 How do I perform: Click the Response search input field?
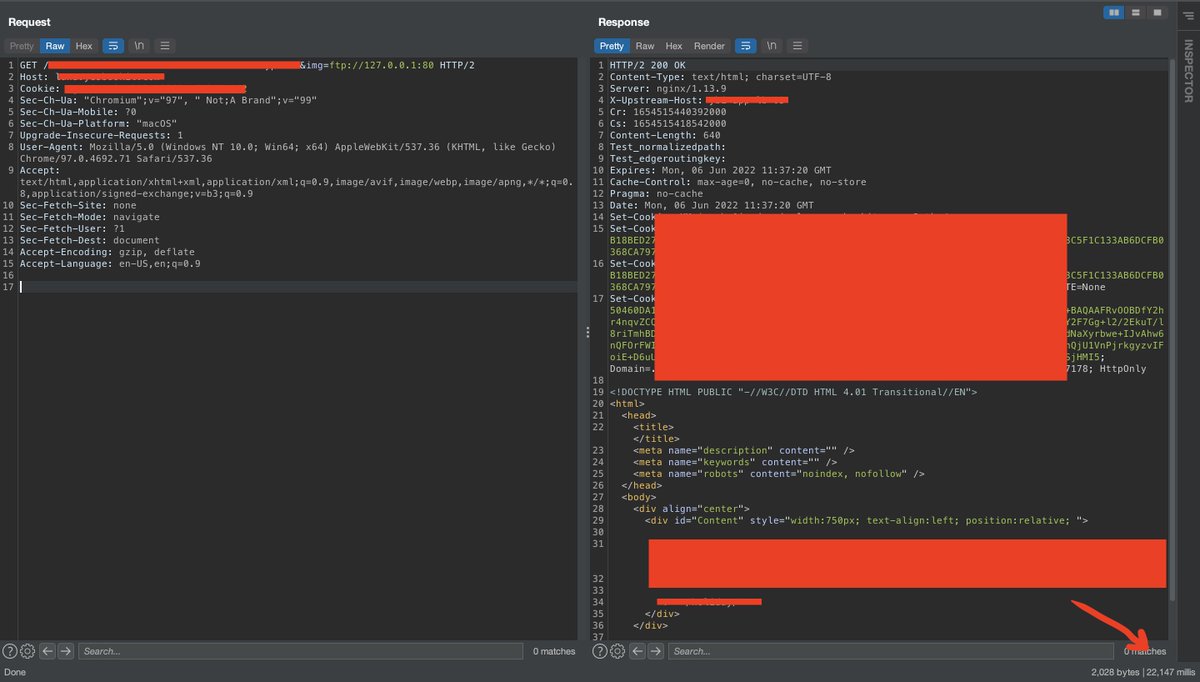[890, 651]
